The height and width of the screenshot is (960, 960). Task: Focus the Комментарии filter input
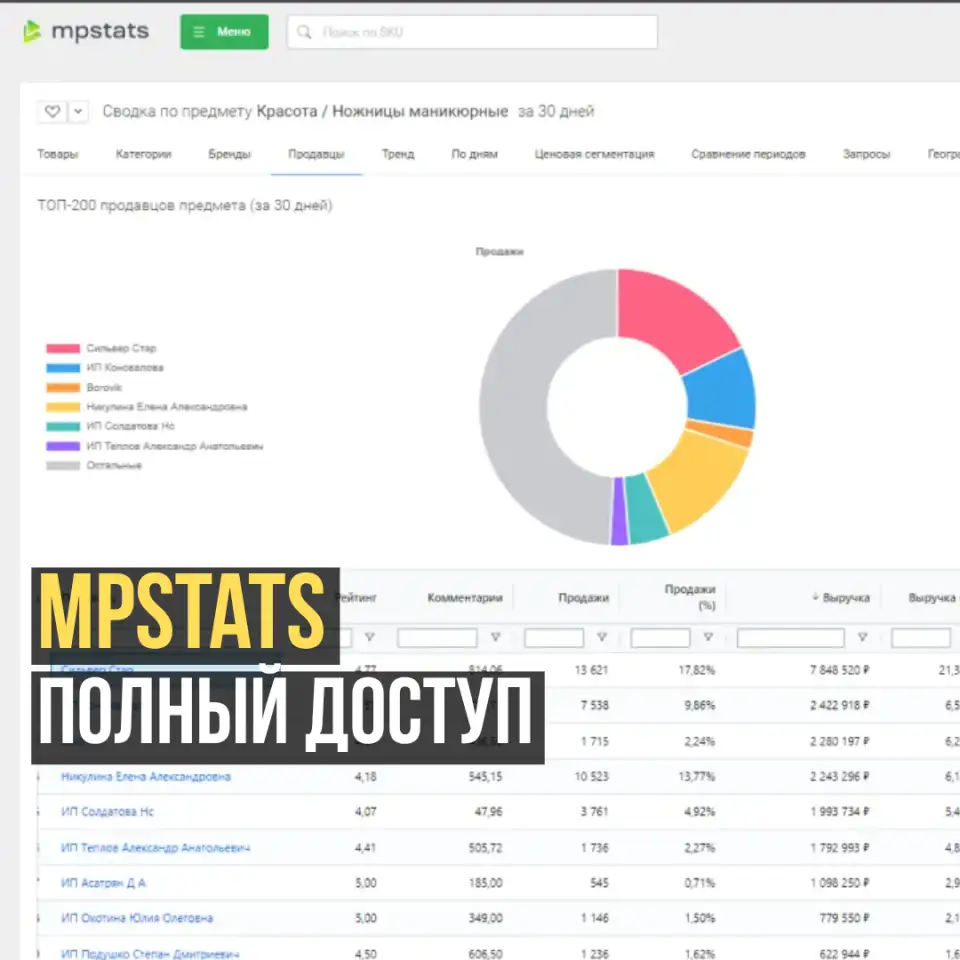point(437,638)
